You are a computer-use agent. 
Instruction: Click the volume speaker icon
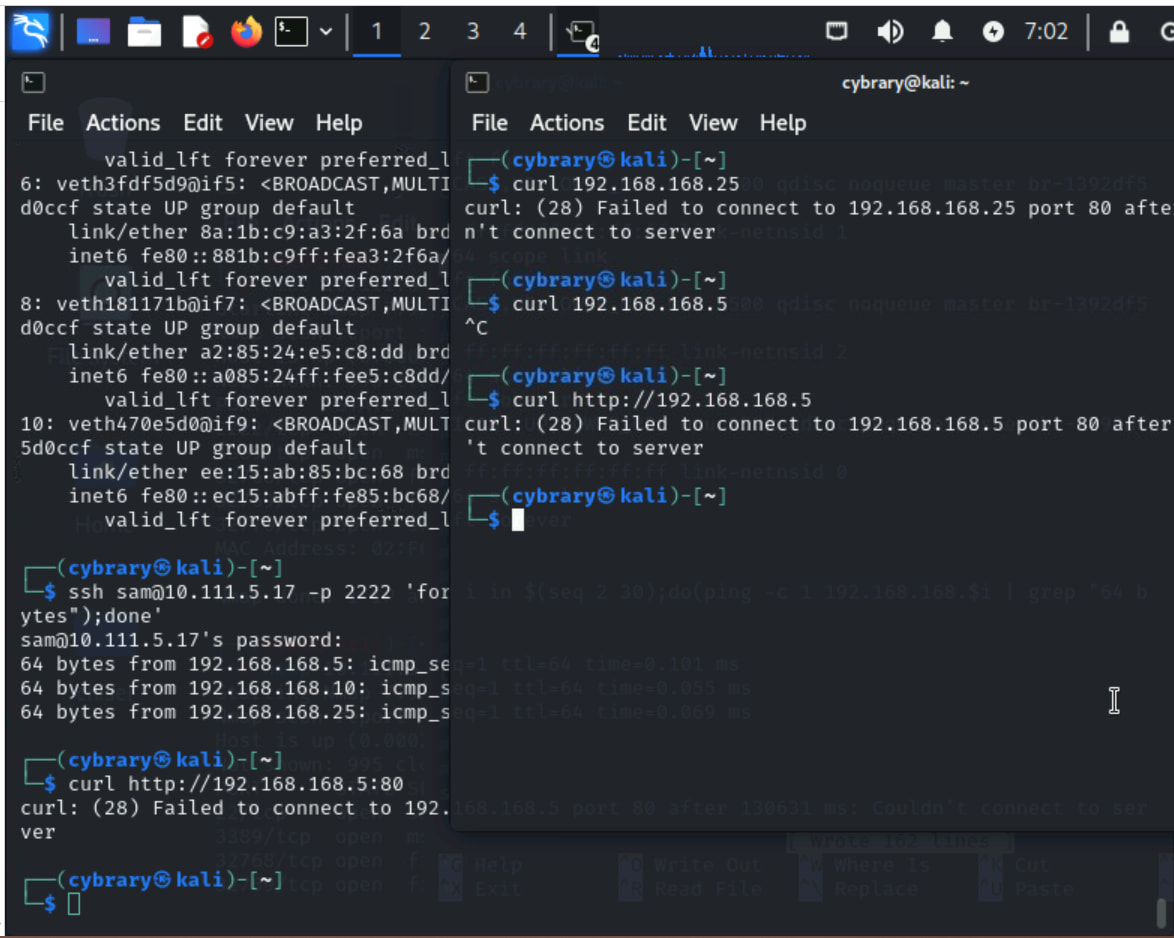(889, 32)
